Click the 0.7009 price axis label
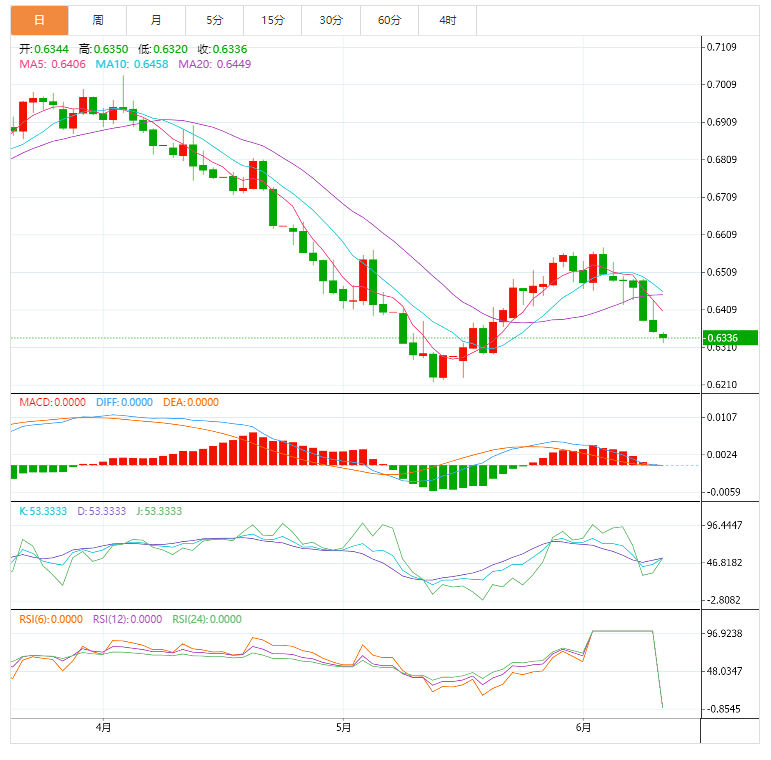Image resolution: width=771 pixels, height=760 pixels. [721, 85]
